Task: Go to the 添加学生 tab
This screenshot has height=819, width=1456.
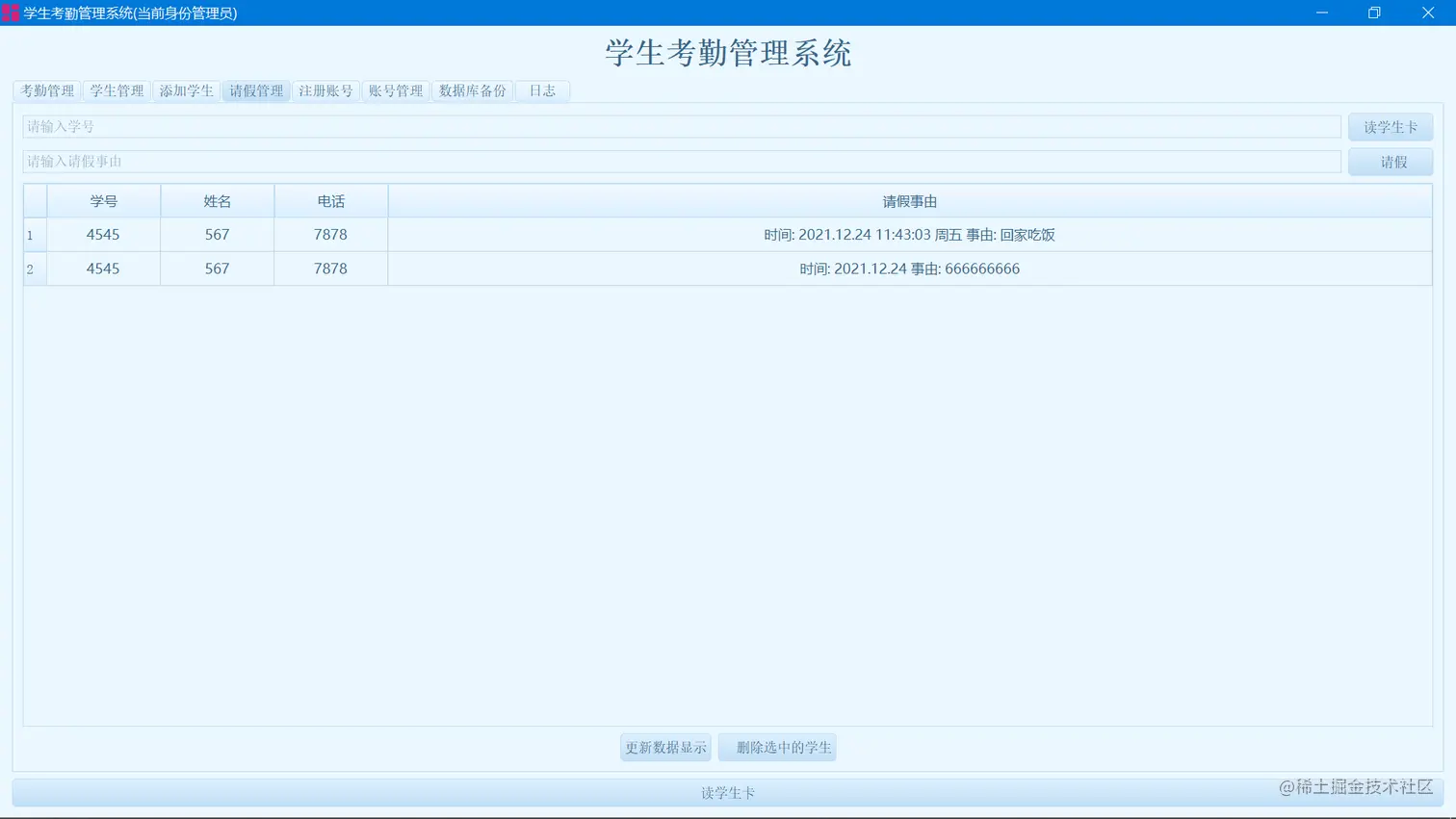Action: coord(187,90)
